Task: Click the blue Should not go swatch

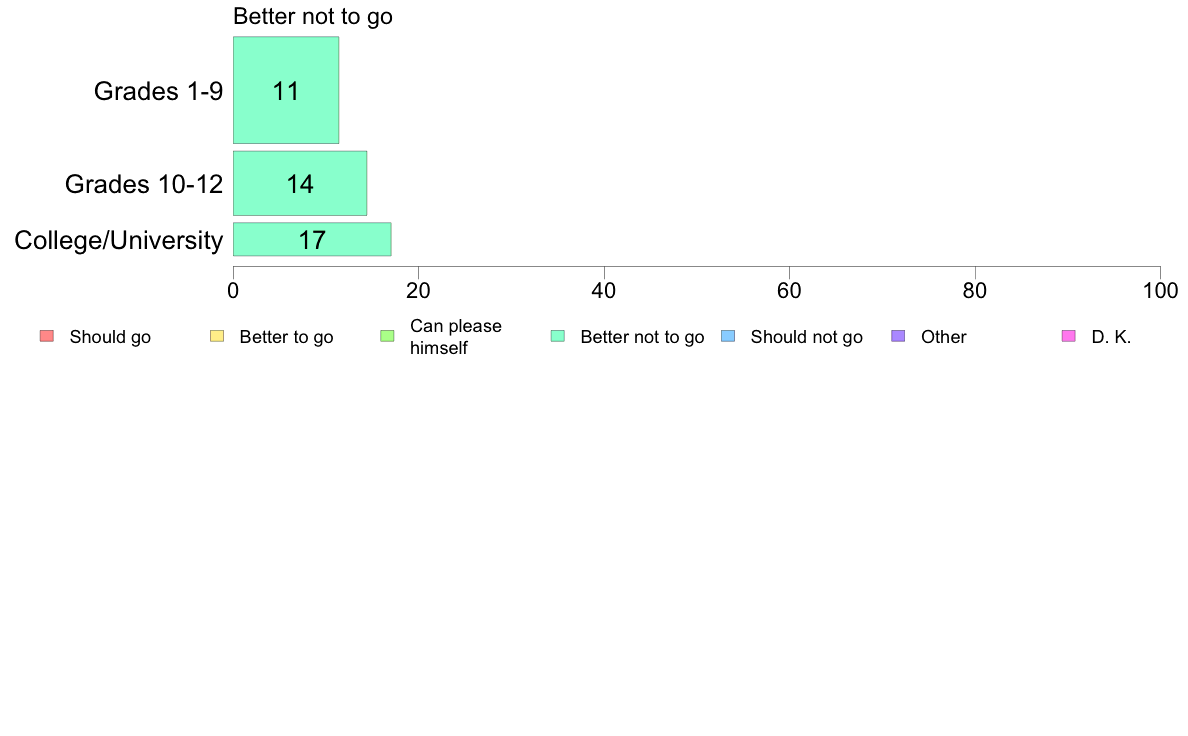Action: [x=728, y=337]
